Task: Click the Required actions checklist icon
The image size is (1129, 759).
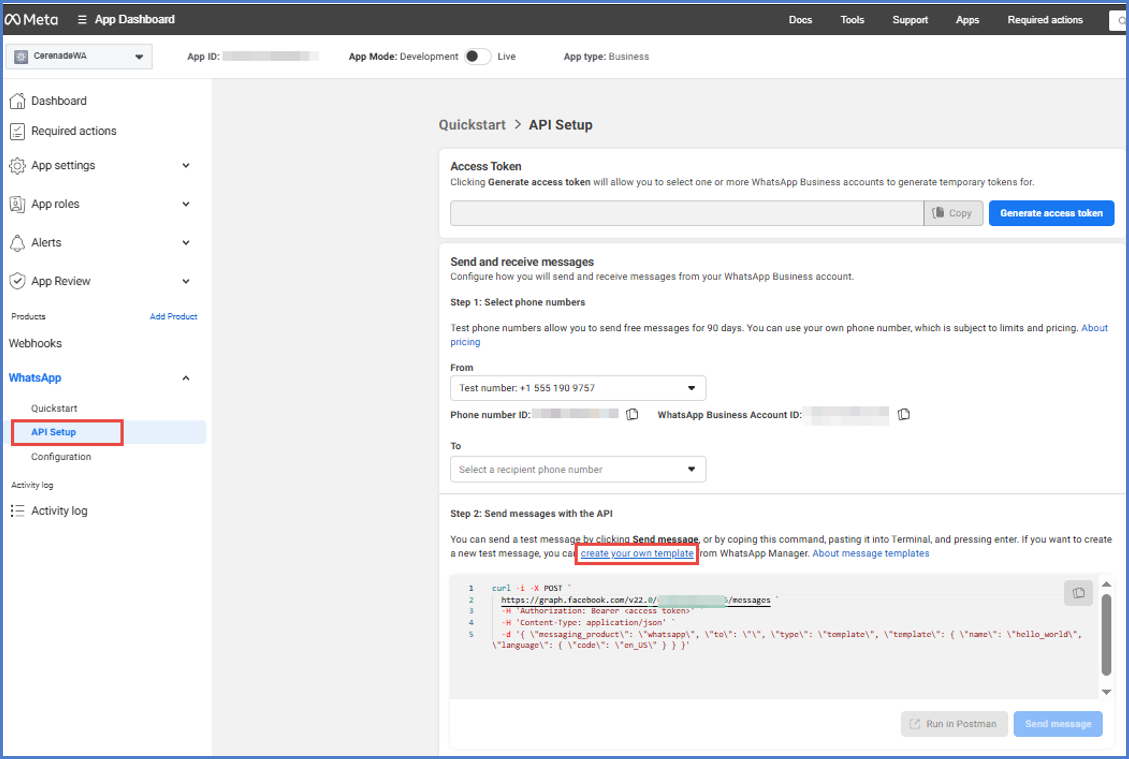Action: point(17,131)
